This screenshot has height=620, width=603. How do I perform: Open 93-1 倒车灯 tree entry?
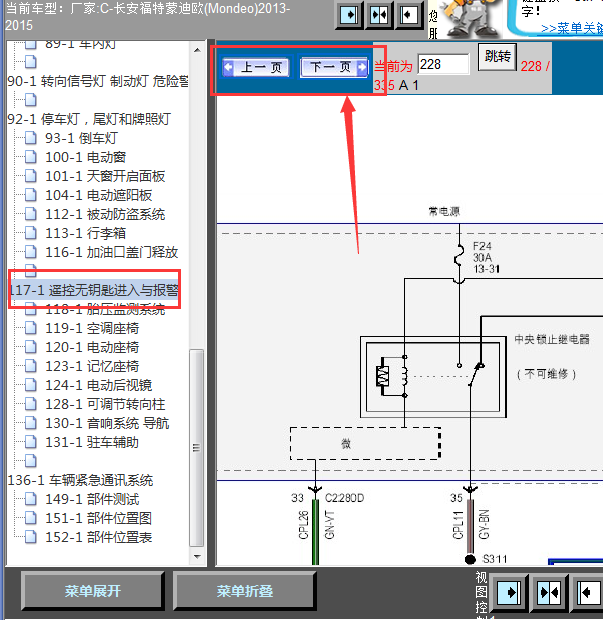81,138
